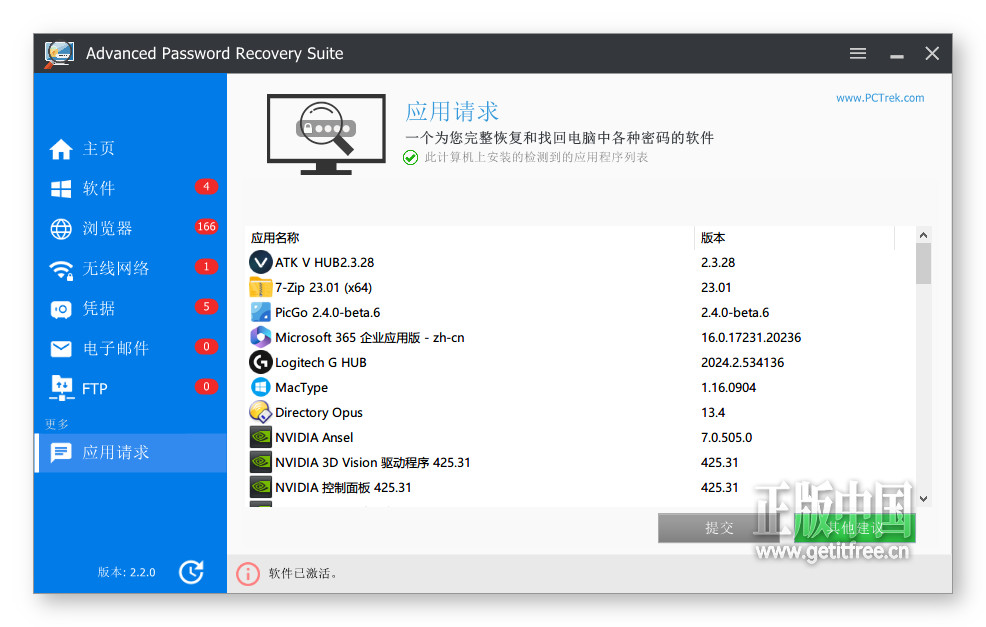Click the Logitech G HUB icon
986x627 pixels.
tap(260, 362)
